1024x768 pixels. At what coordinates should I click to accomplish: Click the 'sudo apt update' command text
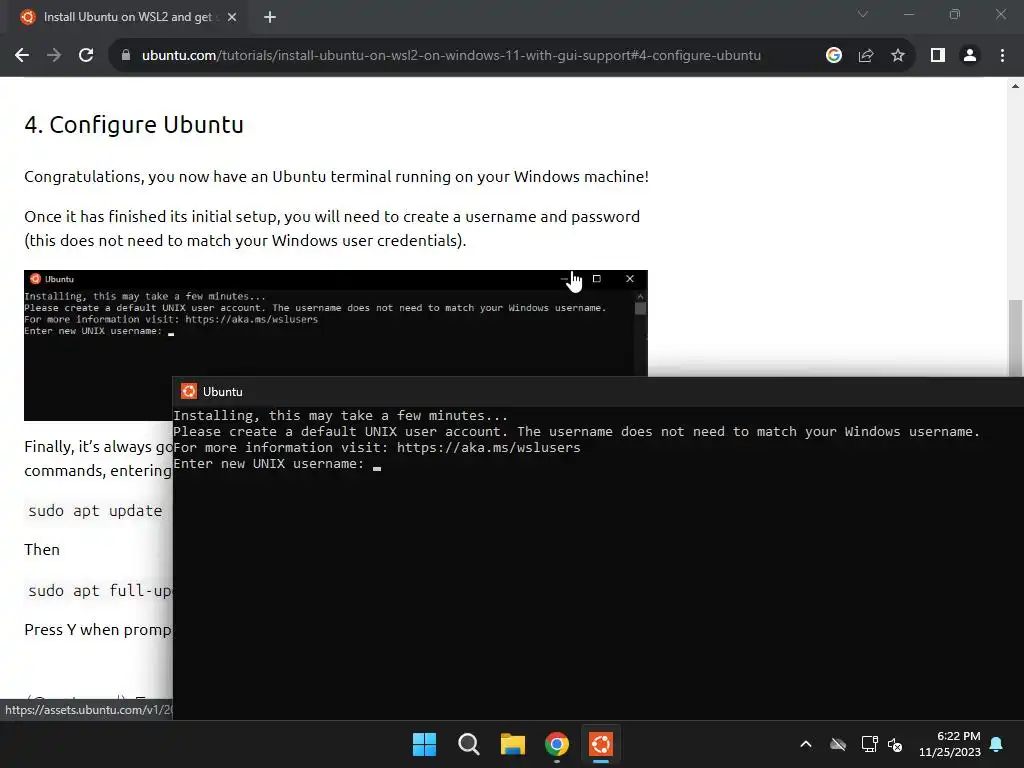95,511
